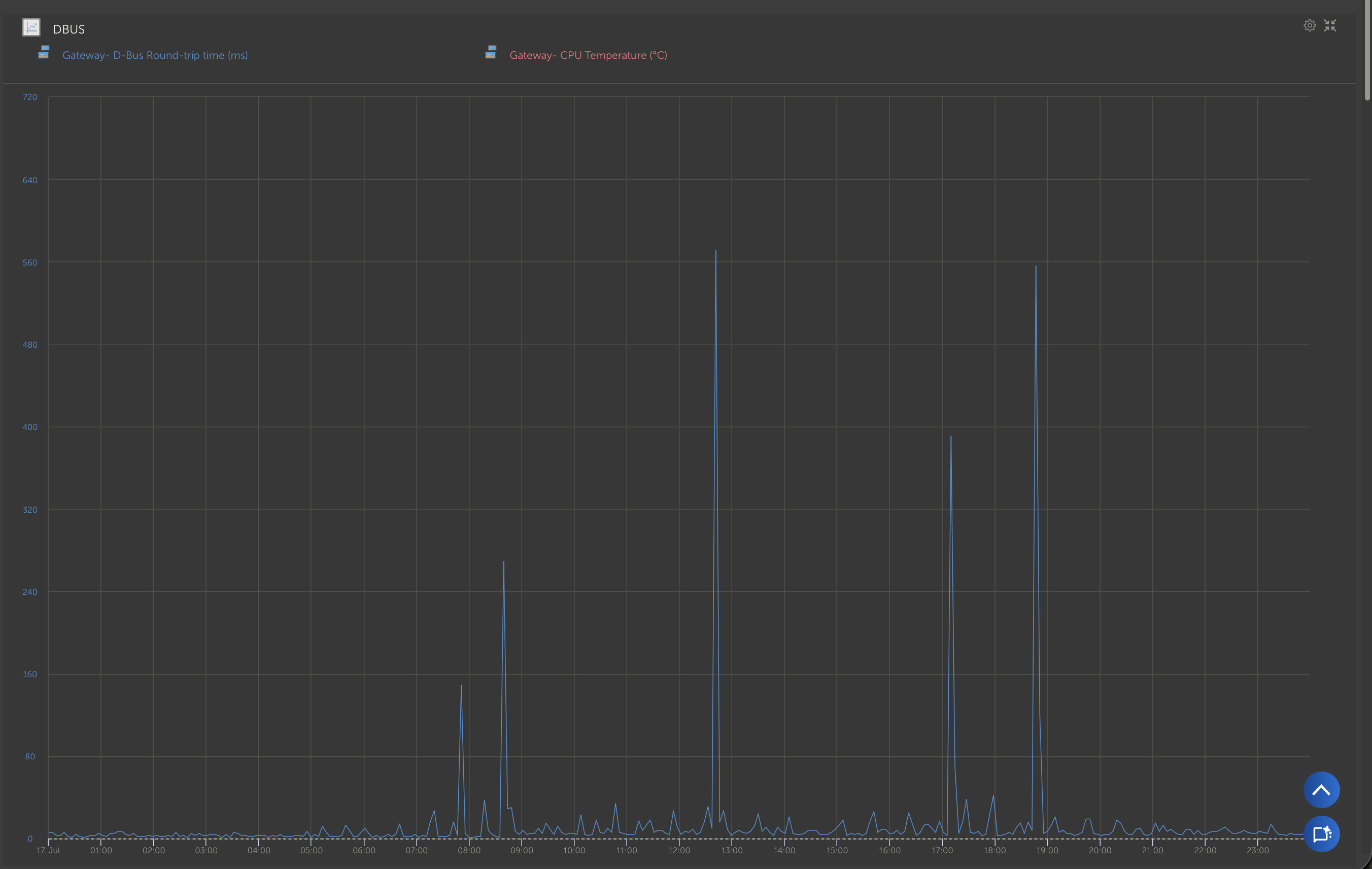Click the CPU Temperature device icon
Image resolution: width=1372 pixels, height=869 pixels.
[491, 52]
